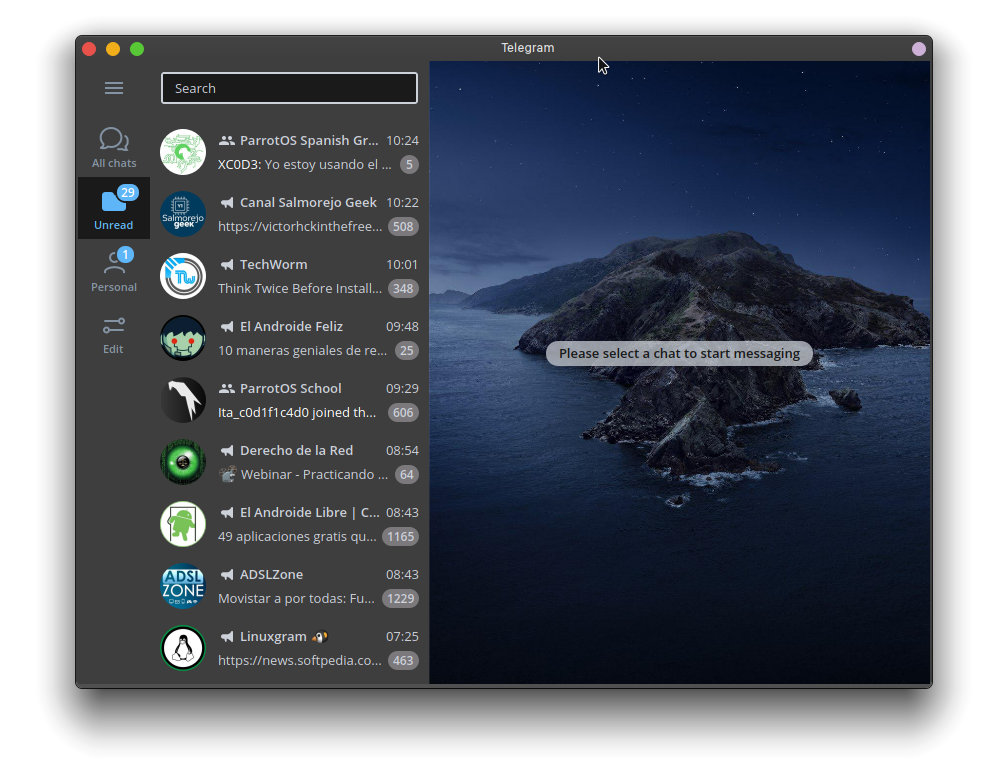Click the ParrotOS School avatar

183,400
